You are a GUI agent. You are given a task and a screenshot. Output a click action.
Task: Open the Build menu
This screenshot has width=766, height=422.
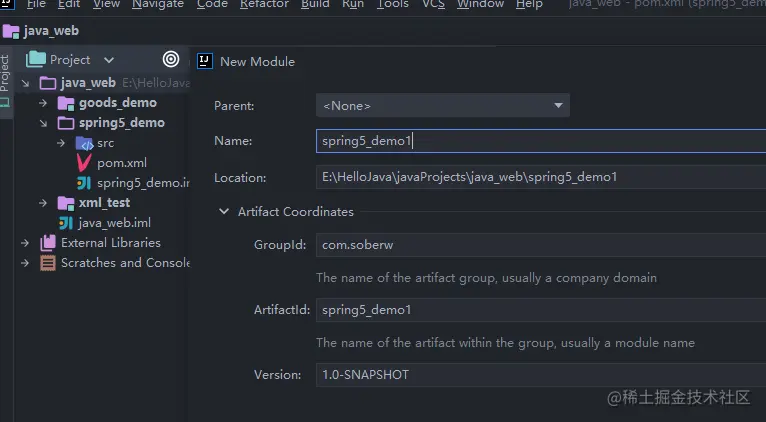[x=315, y=4]
